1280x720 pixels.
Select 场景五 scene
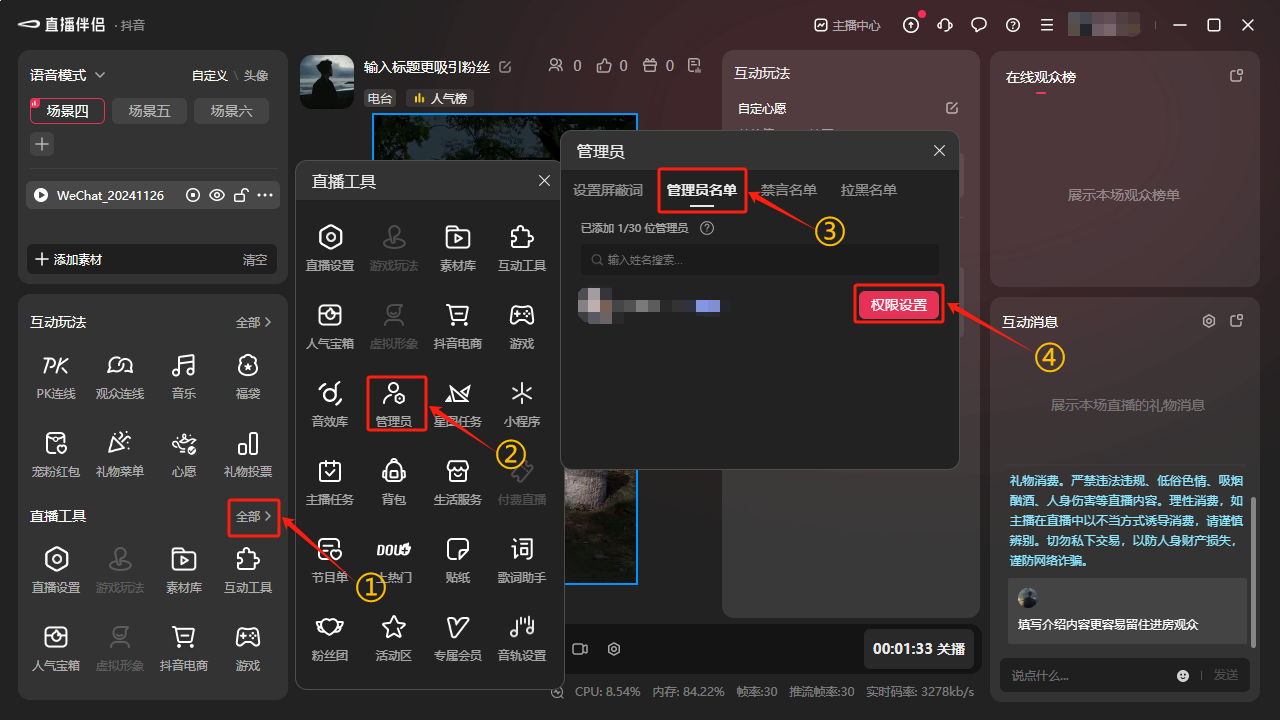tap(150, 111)
